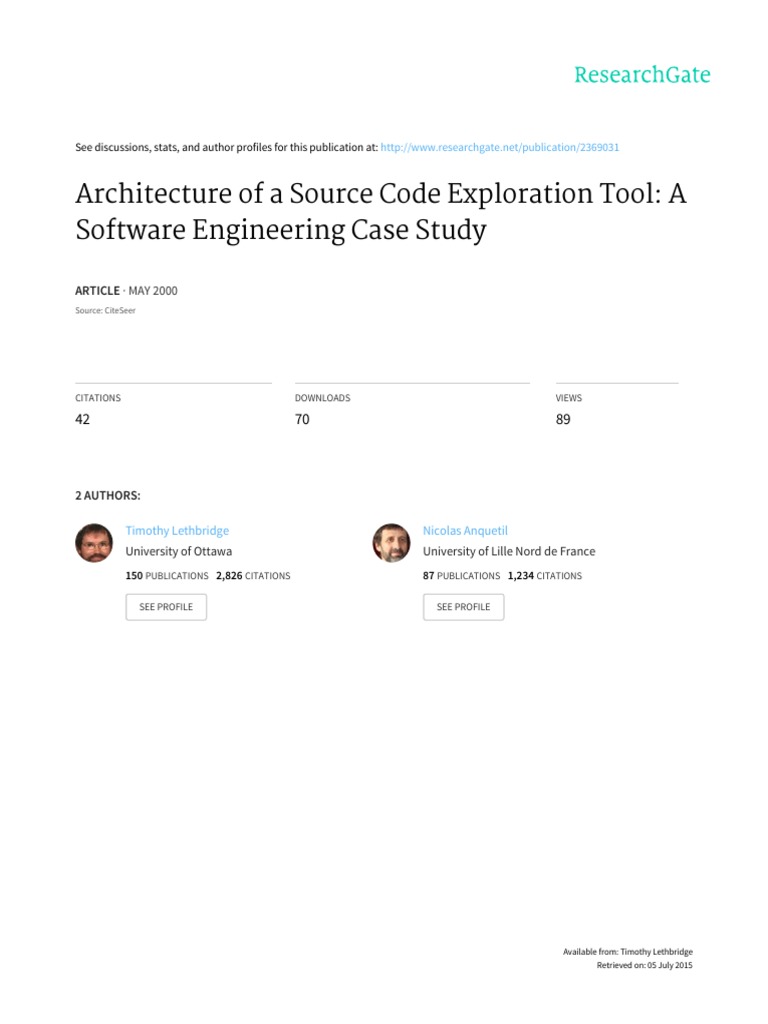Click the Views count 89
This screenshot has width=768, height=1024.
click(x=563, y=419)
